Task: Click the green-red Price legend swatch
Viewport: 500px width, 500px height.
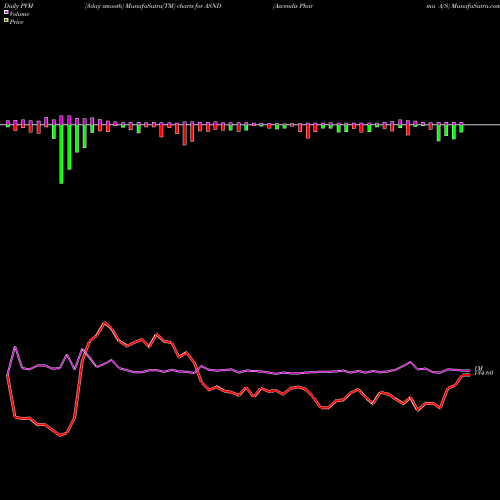Action: coord(6,21)
